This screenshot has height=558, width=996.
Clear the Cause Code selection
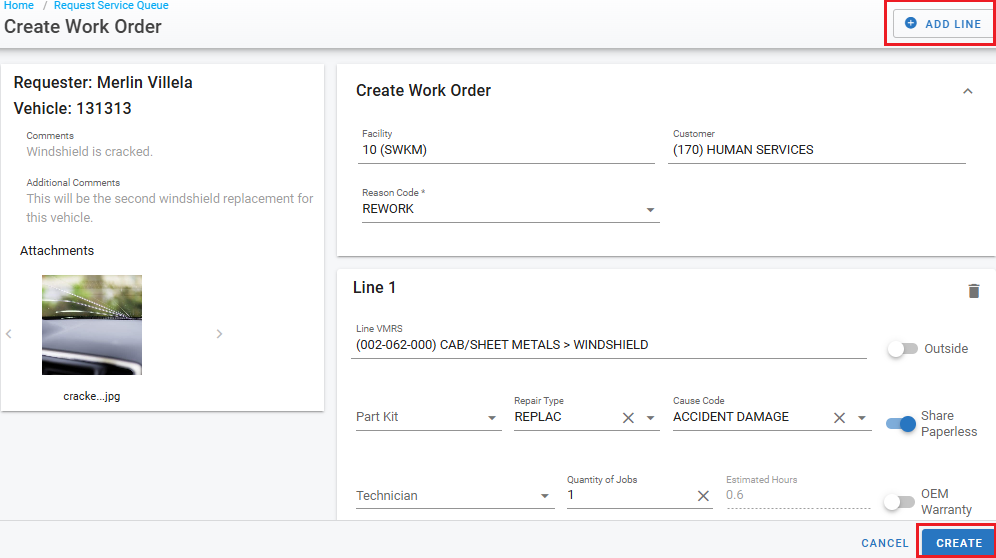click(x=840, y=418)
